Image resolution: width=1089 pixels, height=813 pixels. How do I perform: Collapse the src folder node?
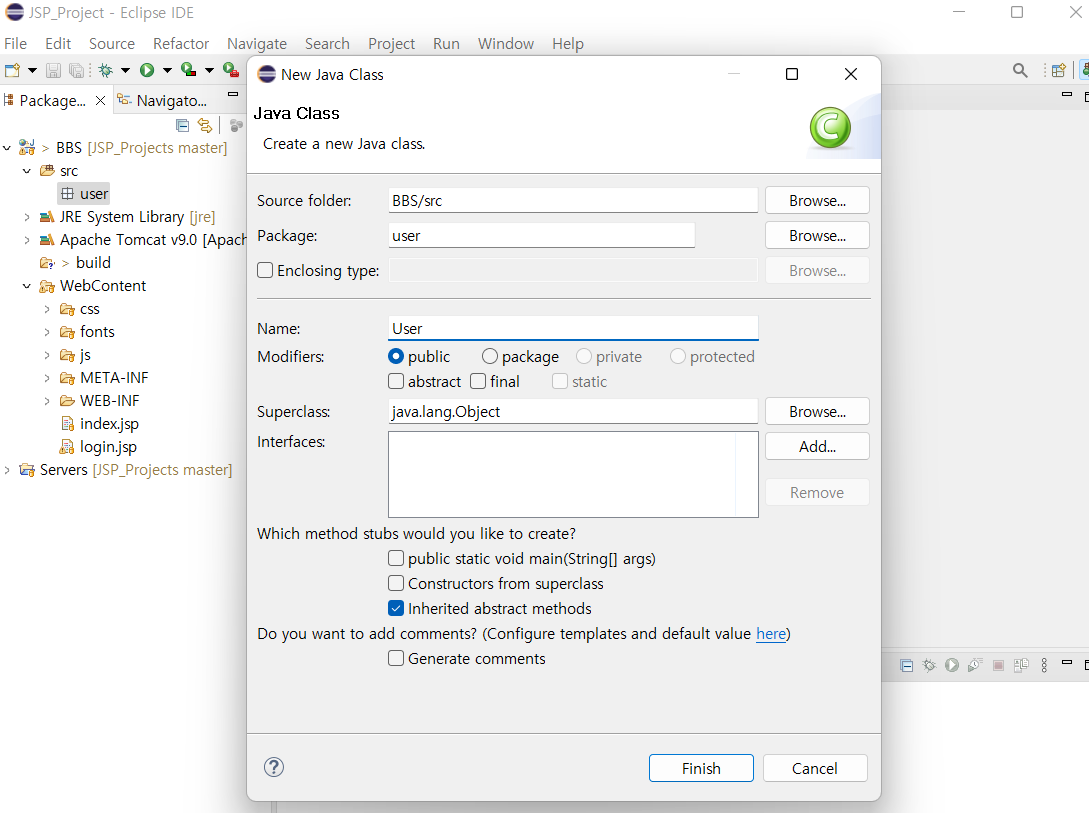pos(27,171)
